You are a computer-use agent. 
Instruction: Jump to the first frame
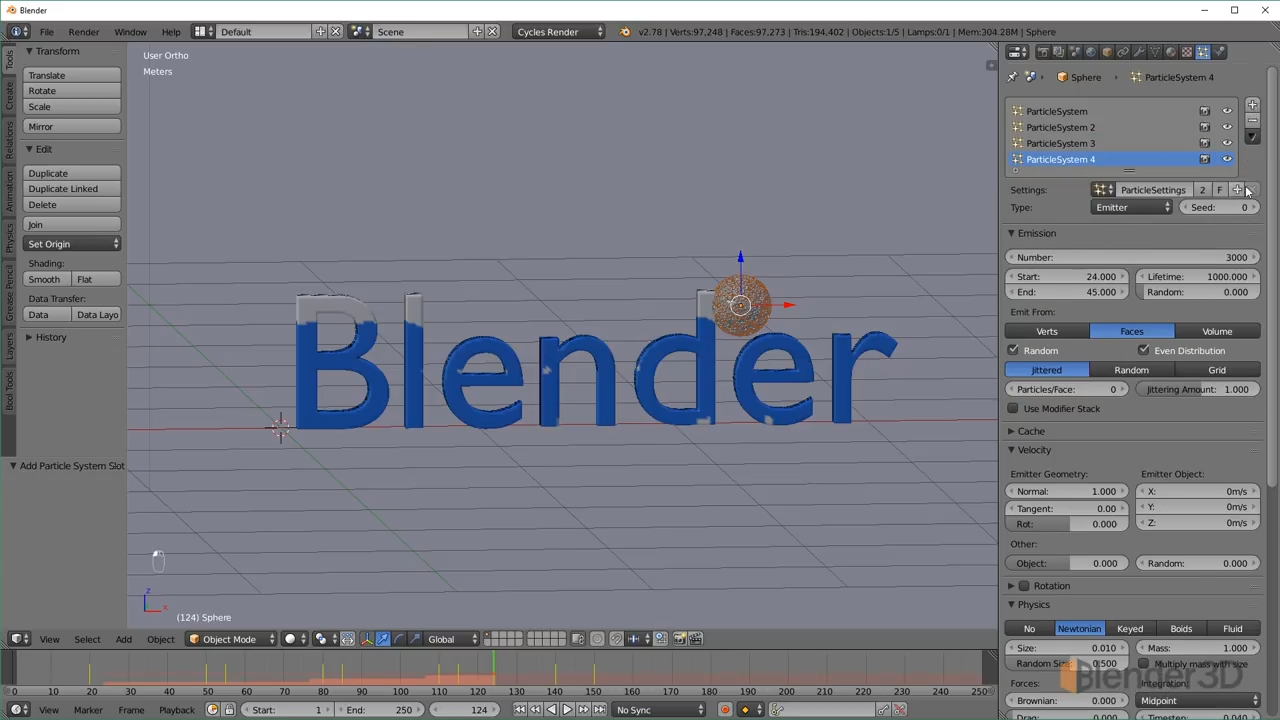pos(519,710)
